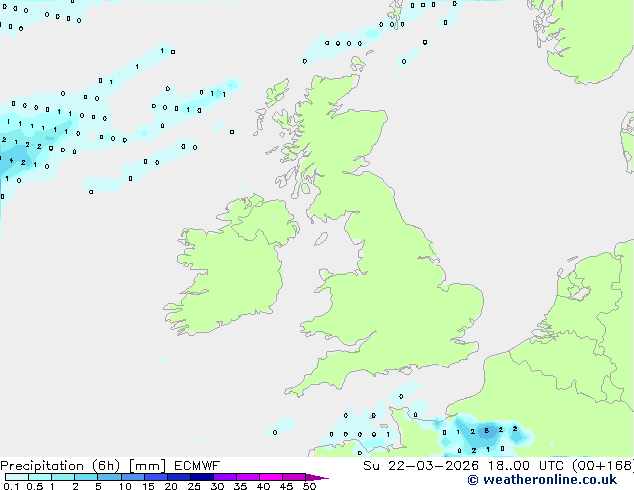The image size is (634, 490).
Task: Select the 20–25 mm legend swatch
Action: (x=179, y=477)
